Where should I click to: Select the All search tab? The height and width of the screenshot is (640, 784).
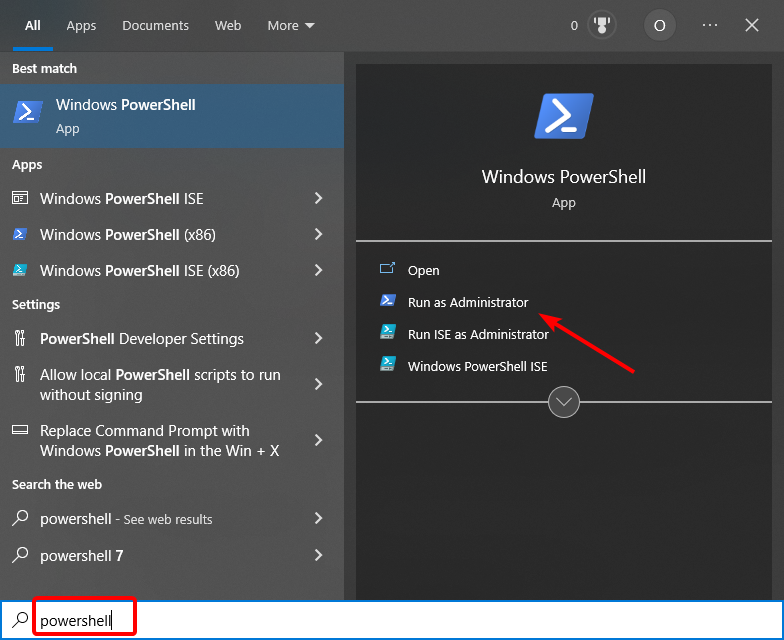coord(32,25)
